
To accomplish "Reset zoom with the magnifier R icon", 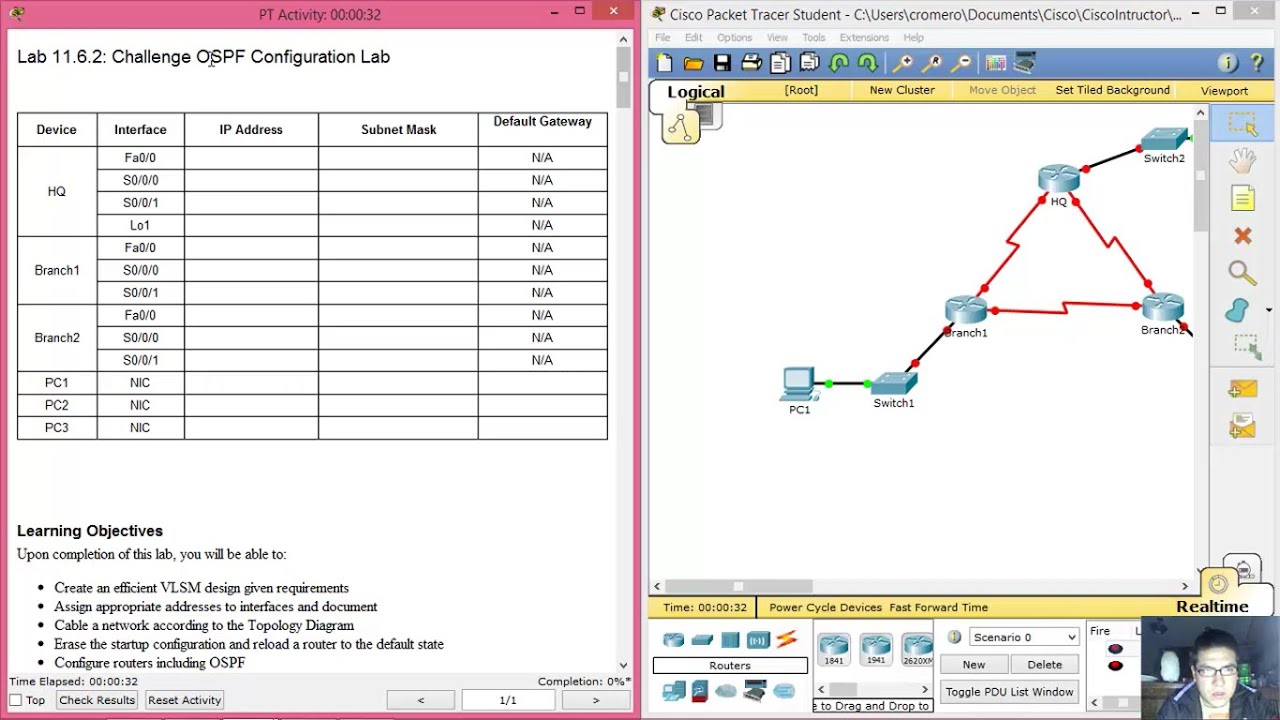I will pyautogui.click(x=932, y=63).
